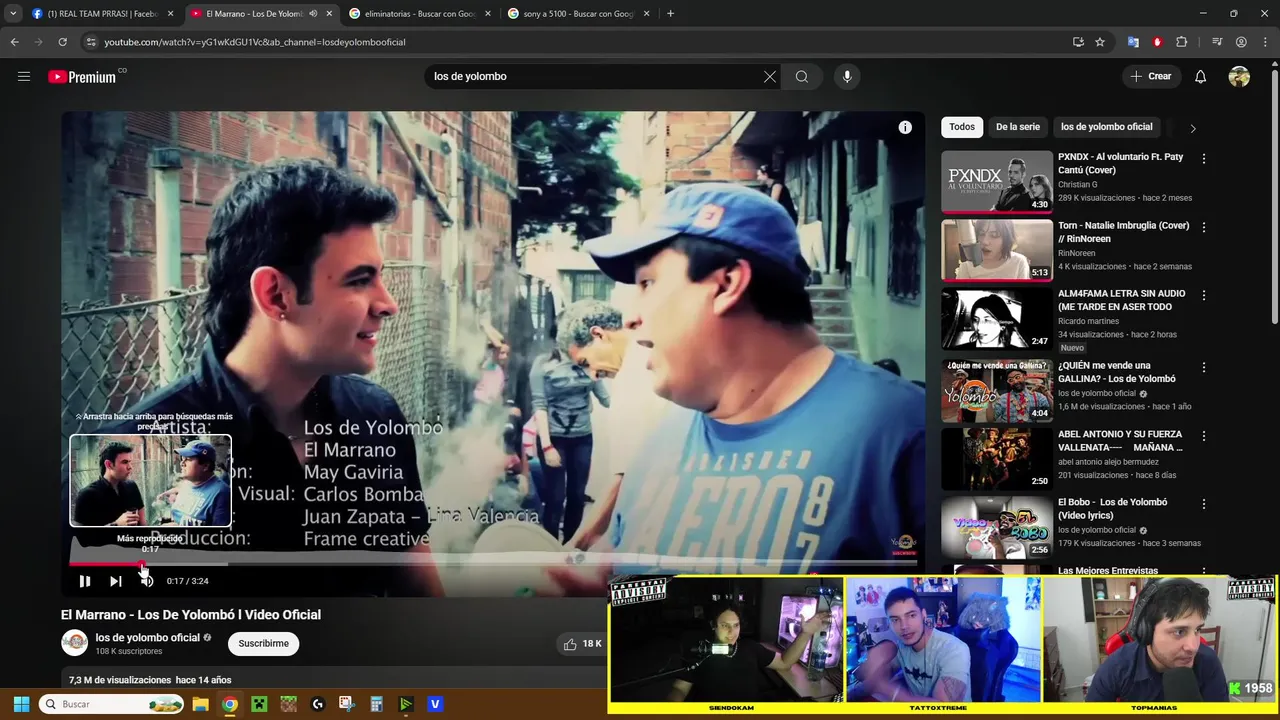Screen dimensions: 1280x720
Task: Go to YouTube Premium home logo
Action: pyautogui.click(x=83, y=77)
